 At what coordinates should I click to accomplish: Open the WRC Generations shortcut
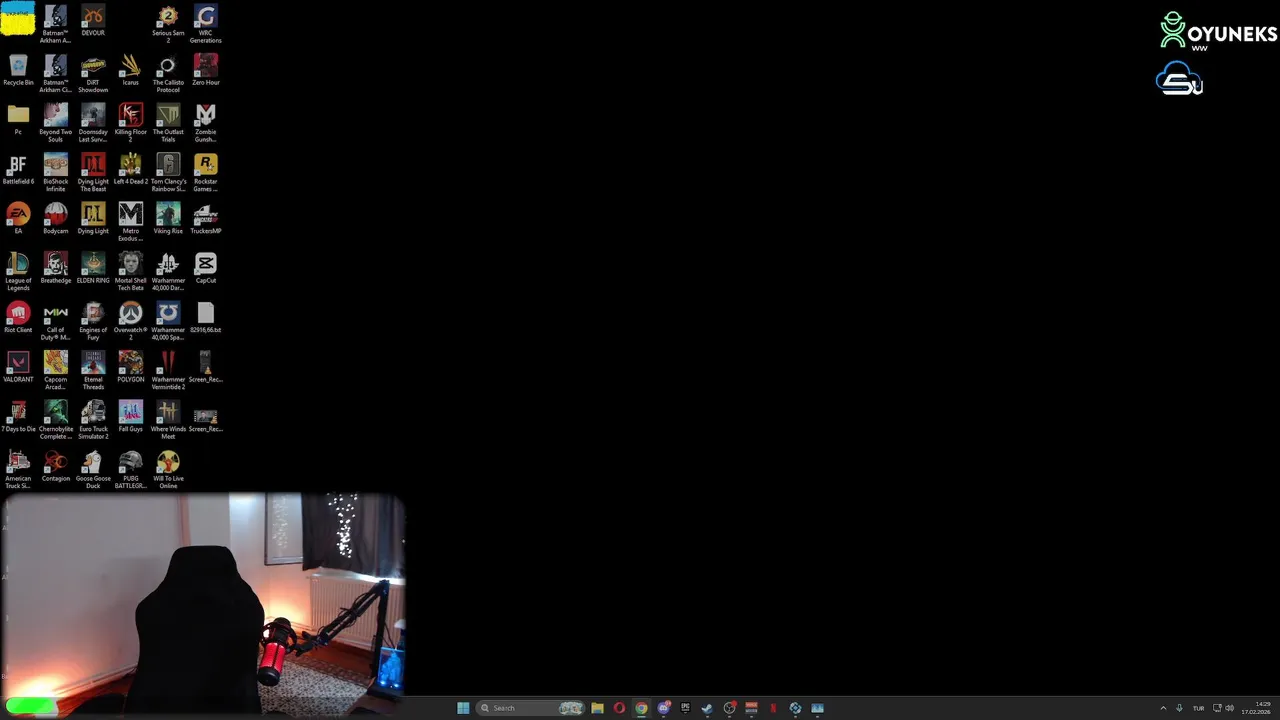(x=205, y=24)
